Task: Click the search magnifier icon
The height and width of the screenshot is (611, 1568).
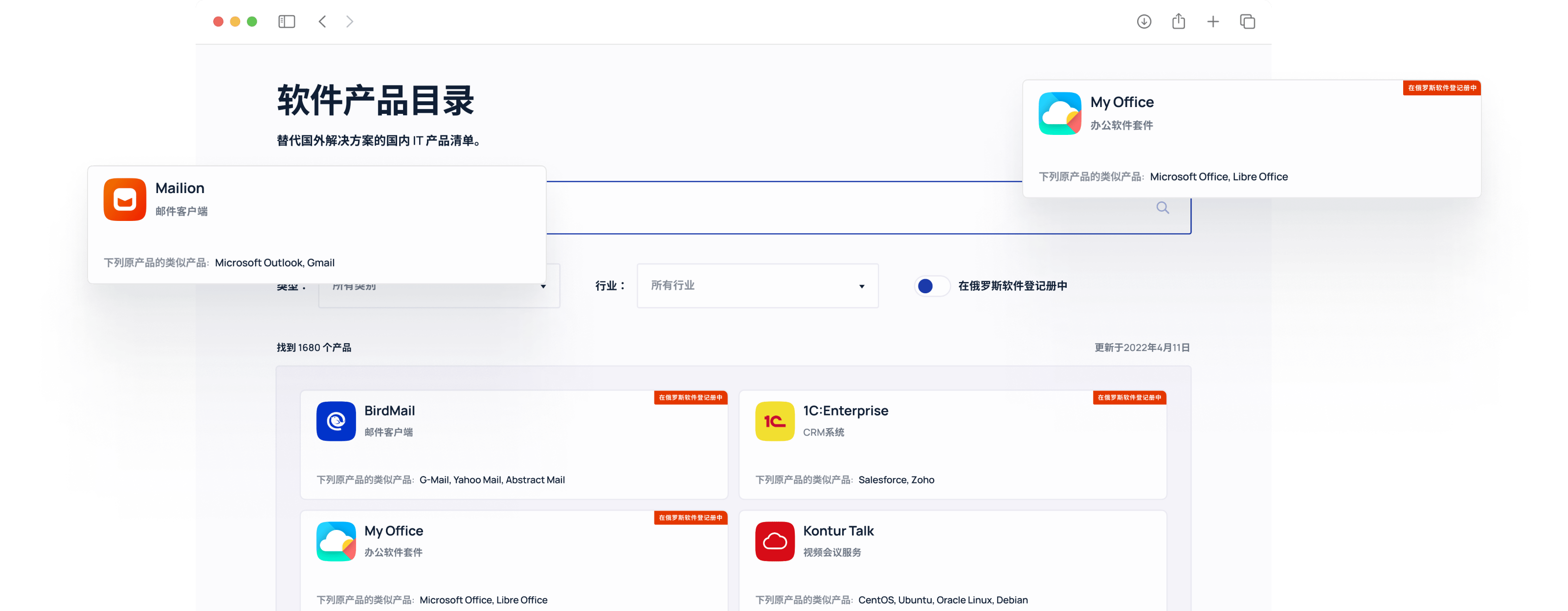Action: [x=1162, y=208]
